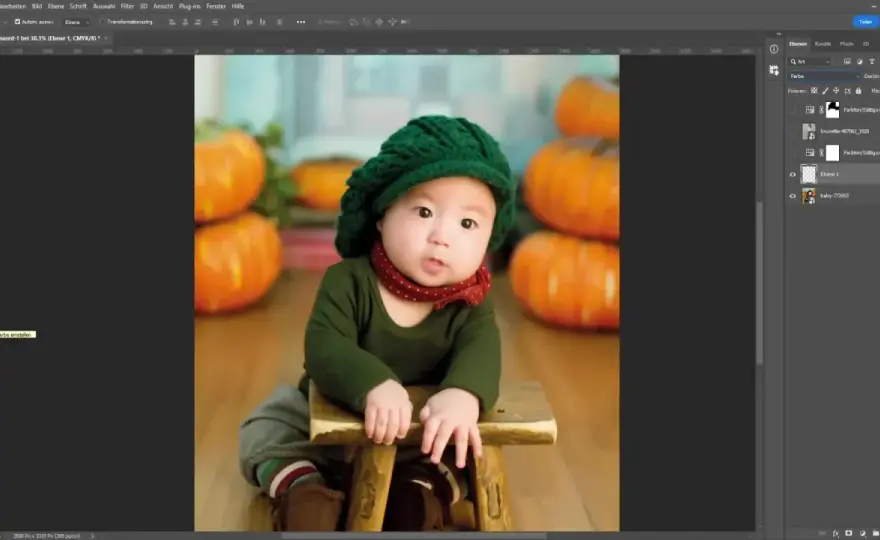Click the align bottom edges icon
880x540 pixels.
click(263, 22)
